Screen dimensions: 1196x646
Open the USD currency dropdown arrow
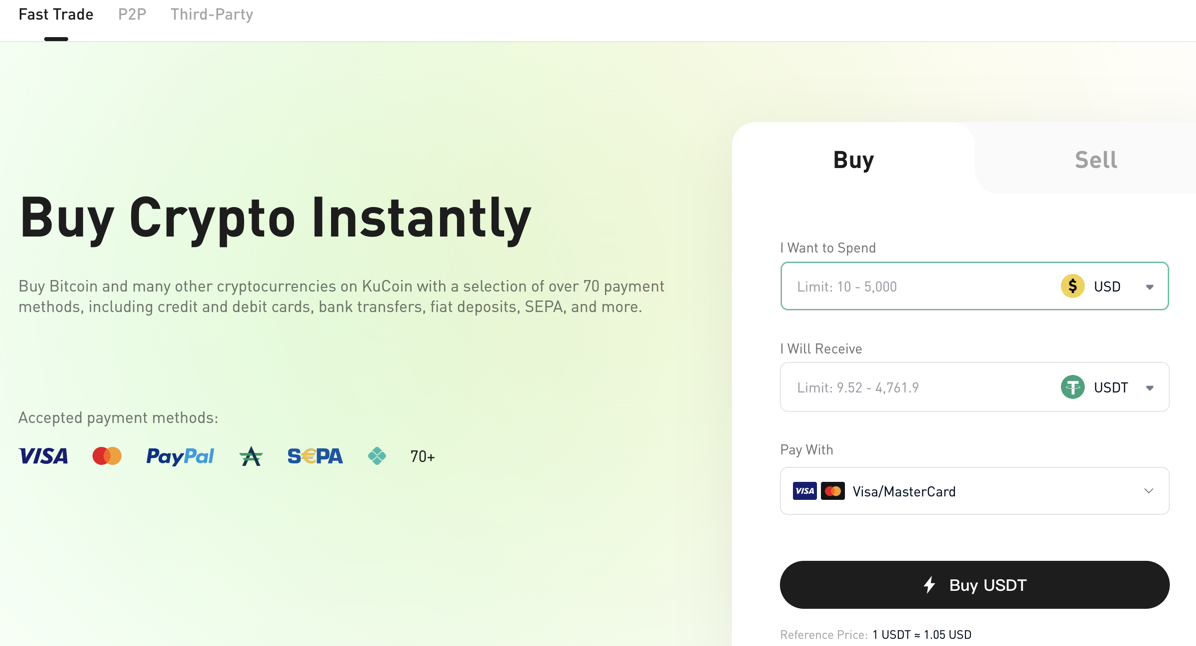tap(1149, 287)
